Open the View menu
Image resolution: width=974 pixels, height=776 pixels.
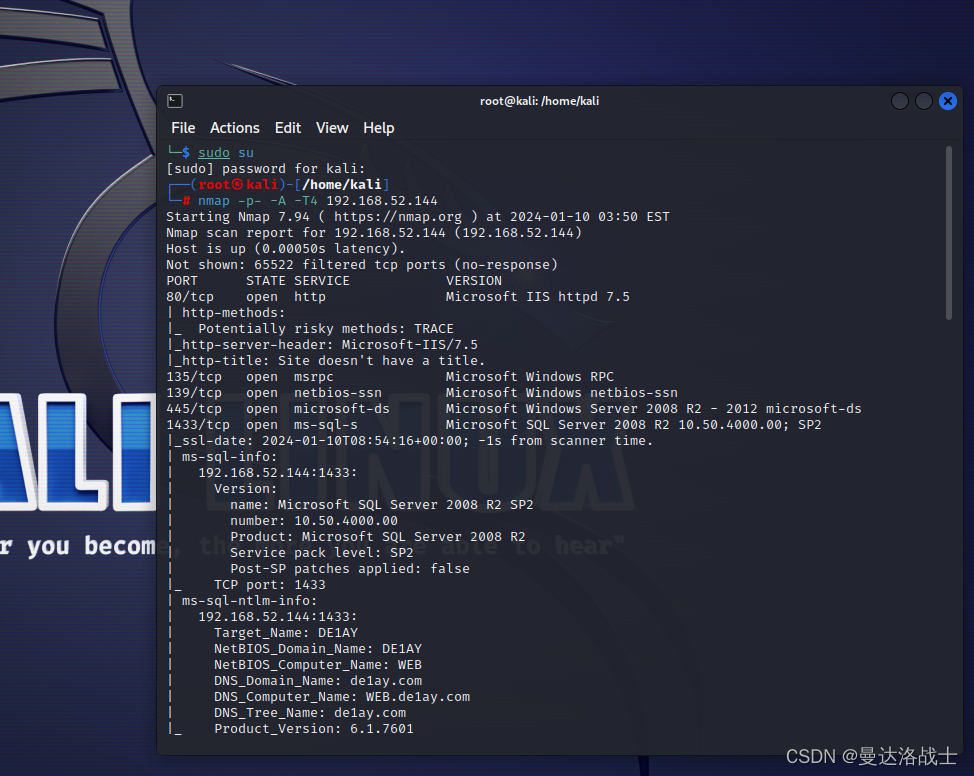click(332, 128)
